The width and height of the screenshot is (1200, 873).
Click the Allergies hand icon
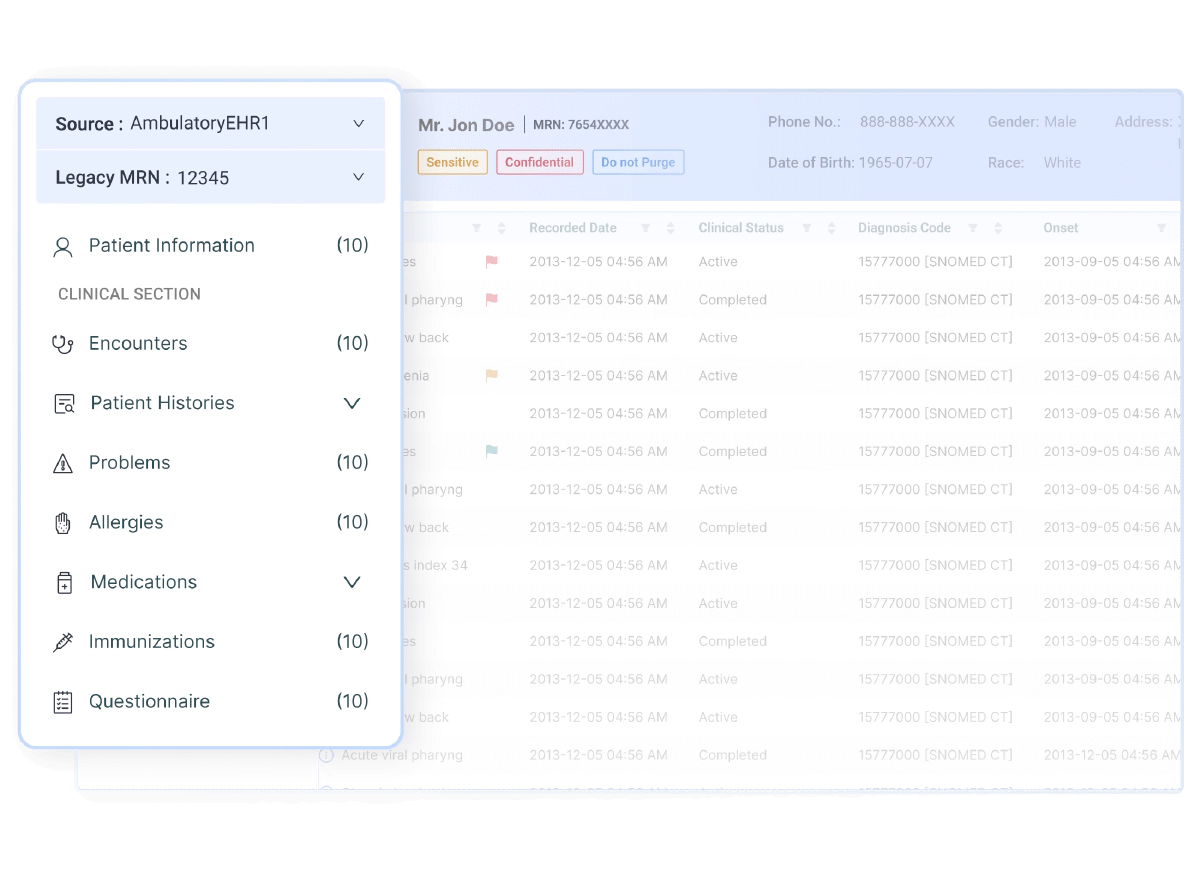[63, 523]
